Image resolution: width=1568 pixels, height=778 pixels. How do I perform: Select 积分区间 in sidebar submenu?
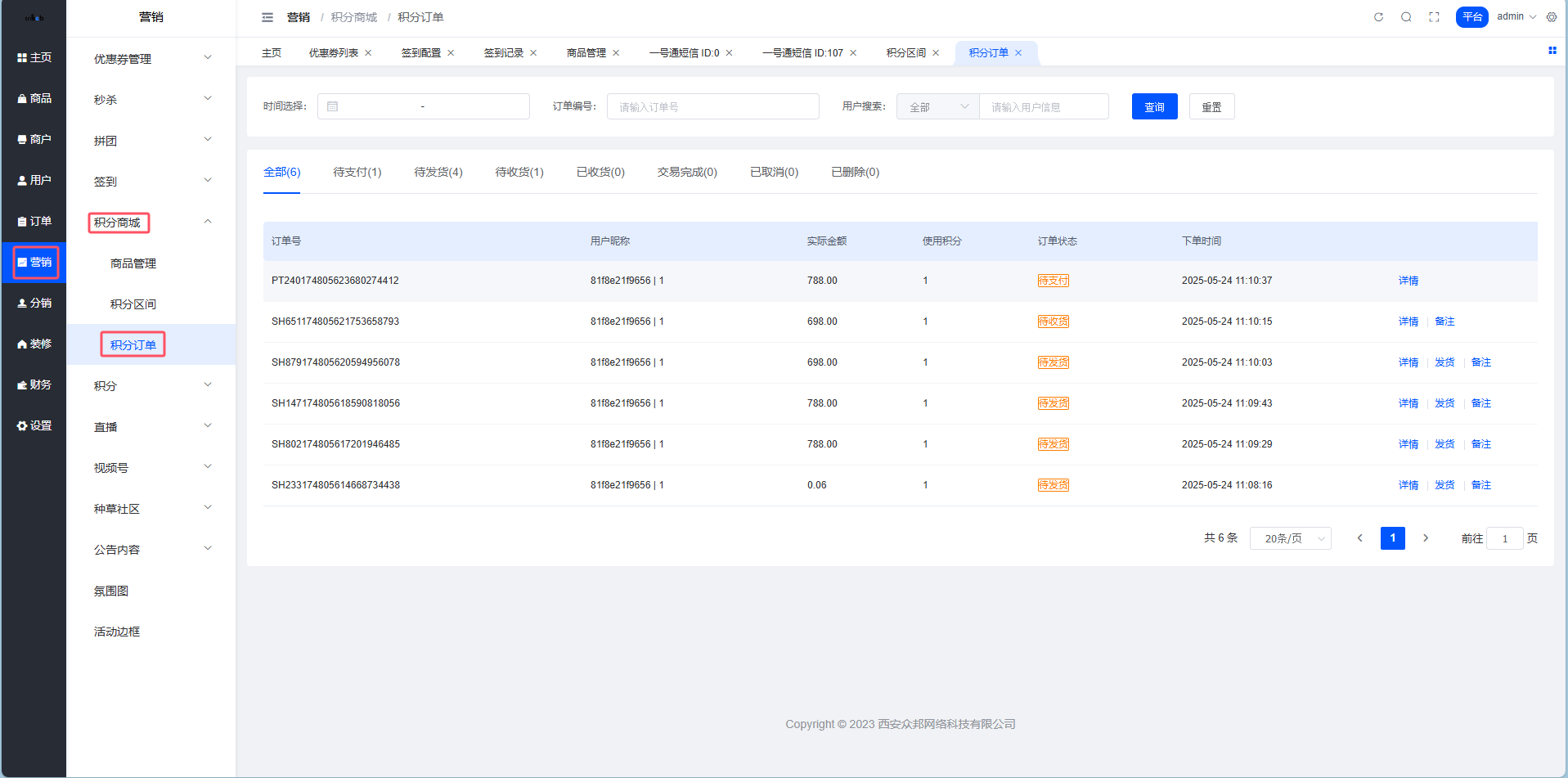click(133, 304)
